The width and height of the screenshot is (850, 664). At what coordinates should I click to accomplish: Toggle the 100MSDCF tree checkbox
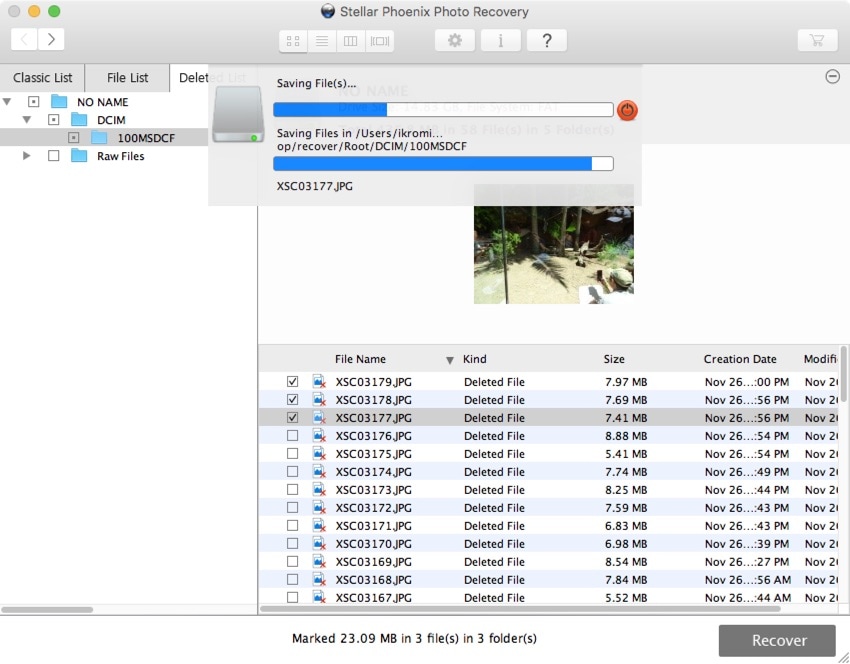(73, 137)
